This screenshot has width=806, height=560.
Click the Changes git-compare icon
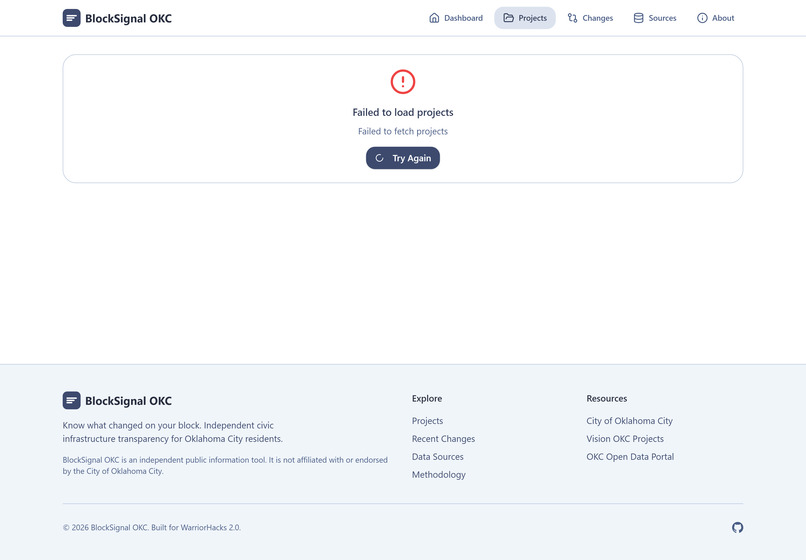[x=573, y=18]
